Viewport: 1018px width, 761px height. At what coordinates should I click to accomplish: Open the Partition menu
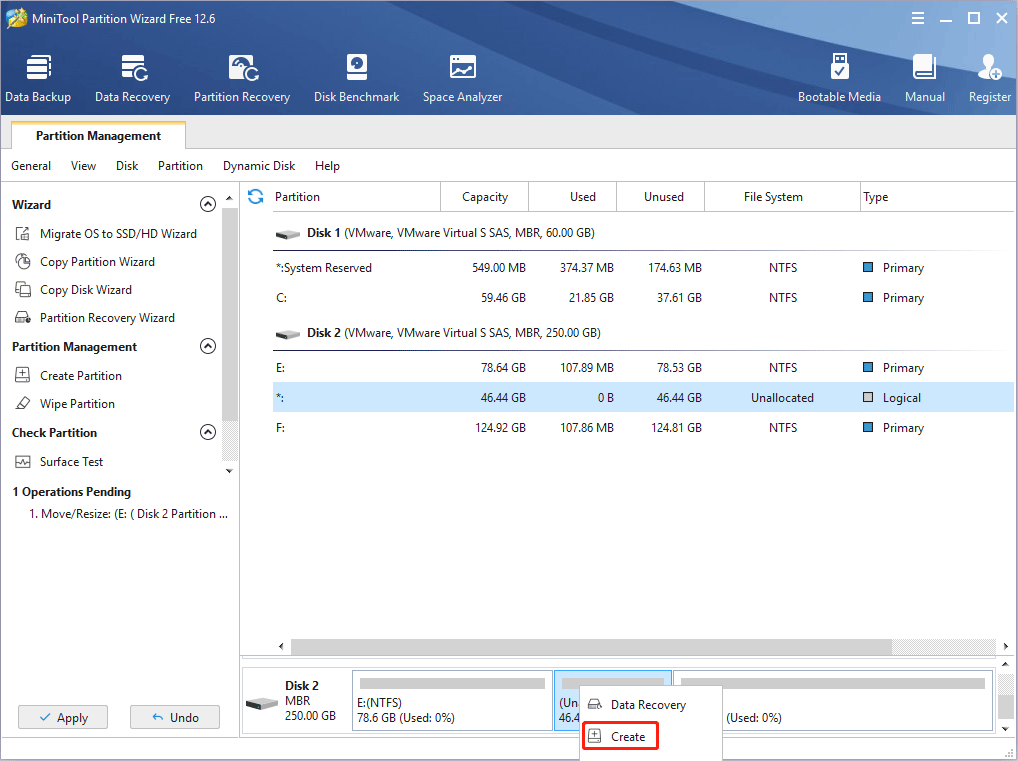[x=180, y=166]
